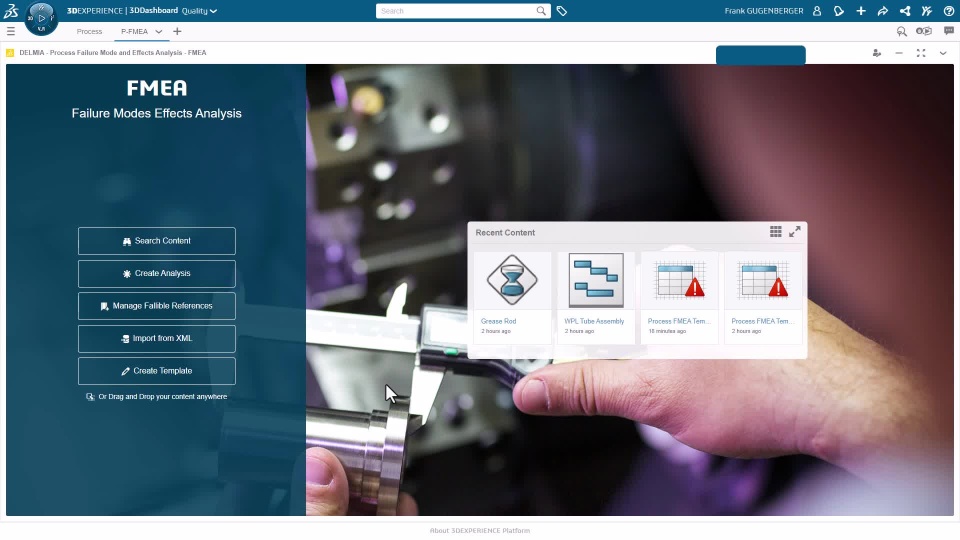Viewport: 960px width, 540px height.
Task: Open notifications bell icon
Action: (x=839, y=11)
